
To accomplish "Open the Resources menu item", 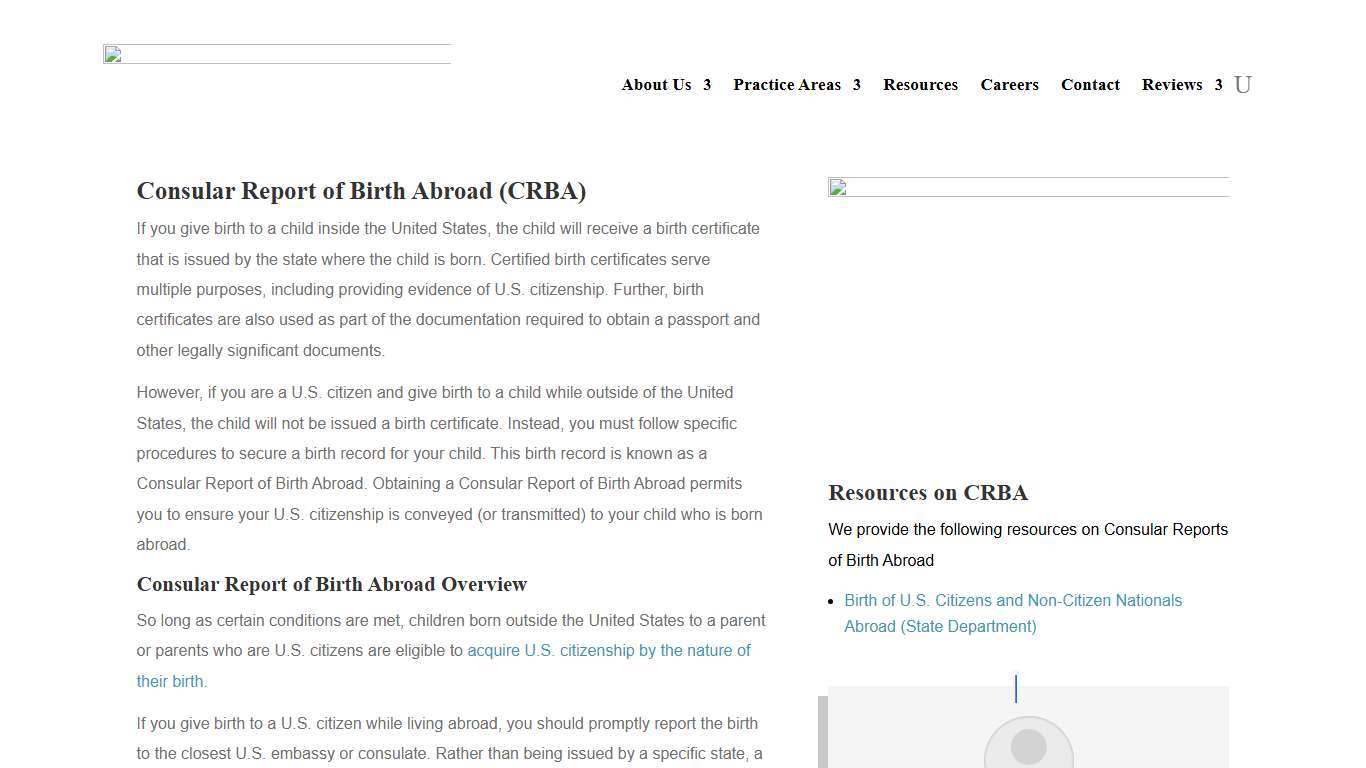I will (920, 85).
